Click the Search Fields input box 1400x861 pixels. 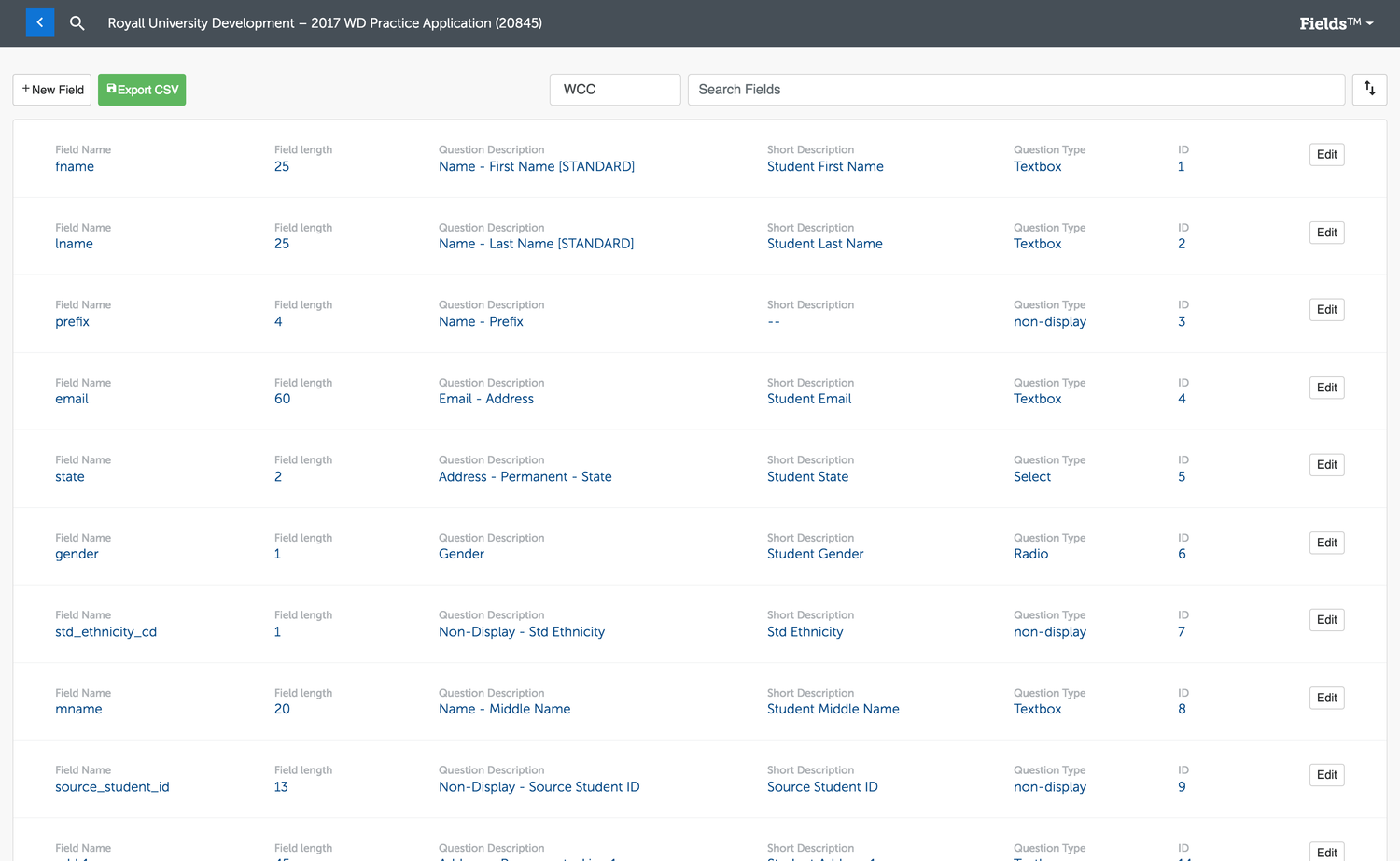(x=1015, y=89)
